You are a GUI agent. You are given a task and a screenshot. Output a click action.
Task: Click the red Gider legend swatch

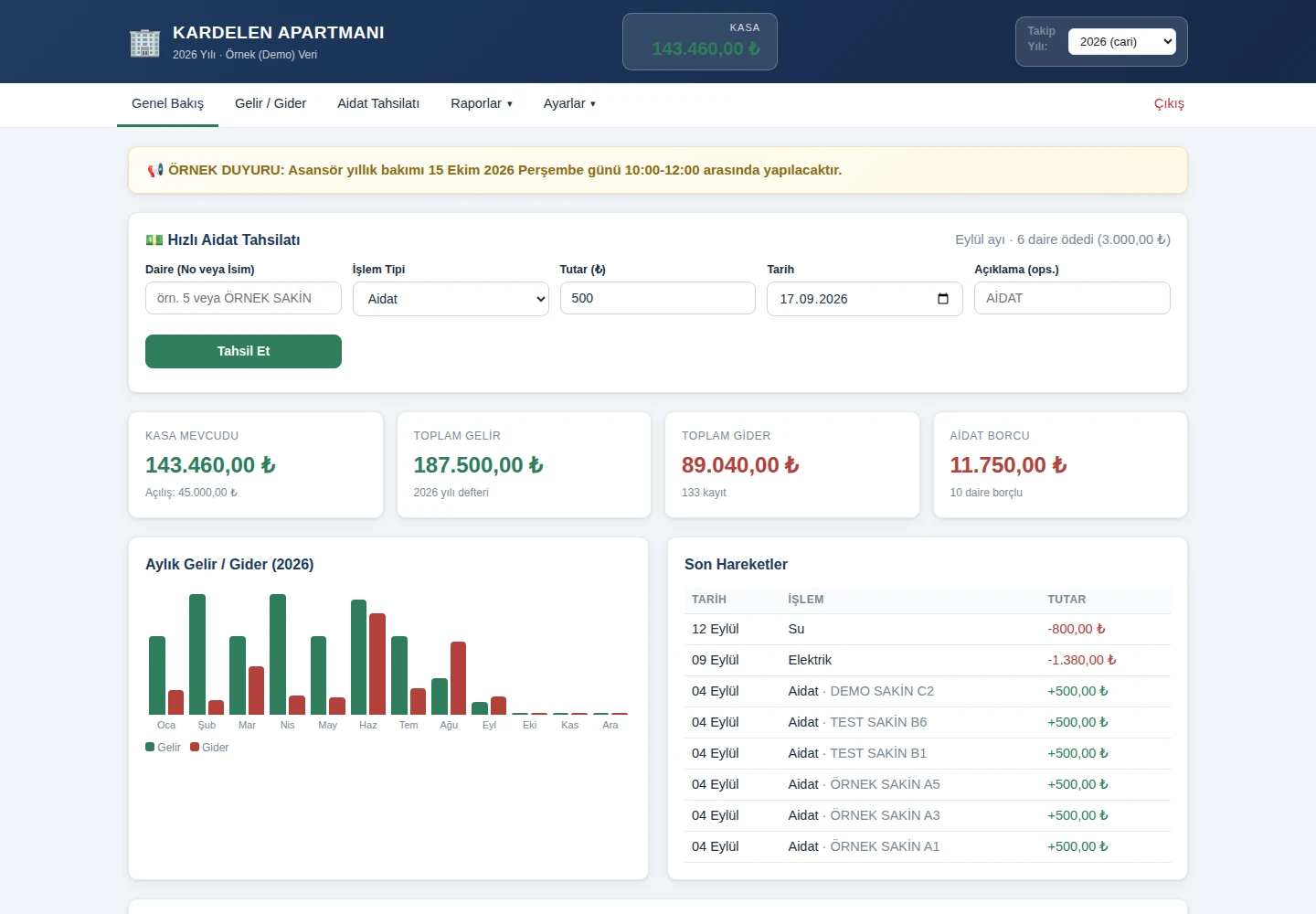pos(195,747)
